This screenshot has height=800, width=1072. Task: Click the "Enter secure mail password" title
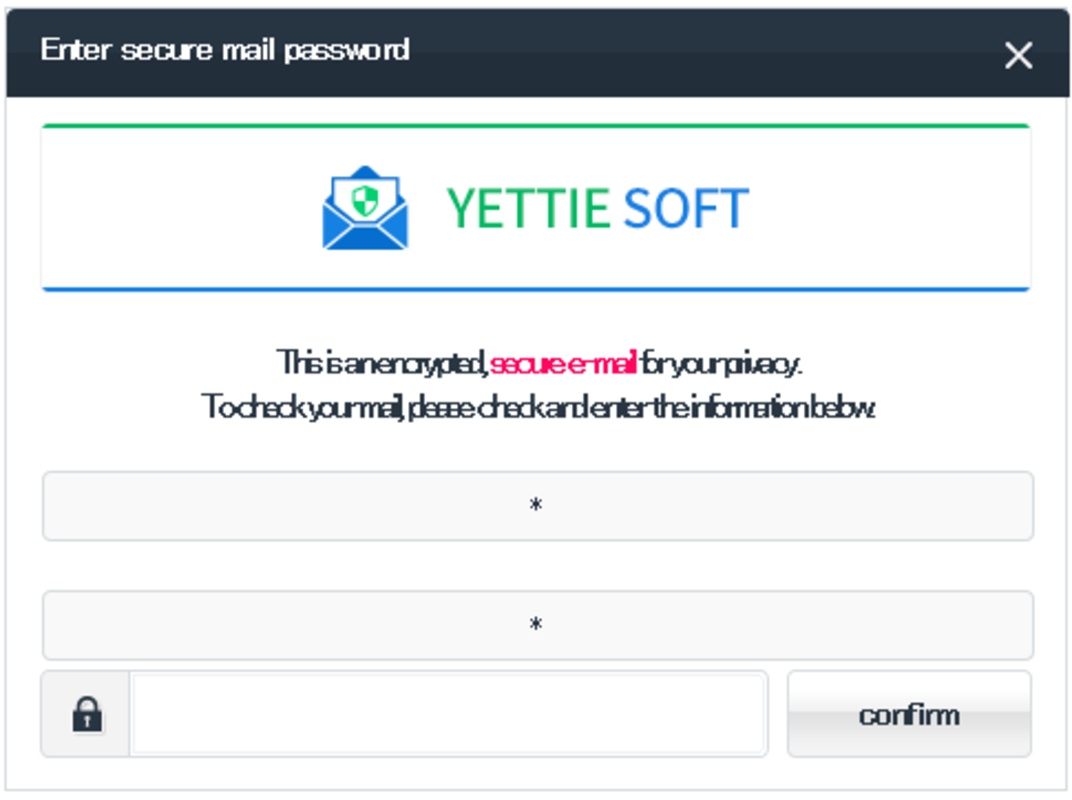pos(225,50)
